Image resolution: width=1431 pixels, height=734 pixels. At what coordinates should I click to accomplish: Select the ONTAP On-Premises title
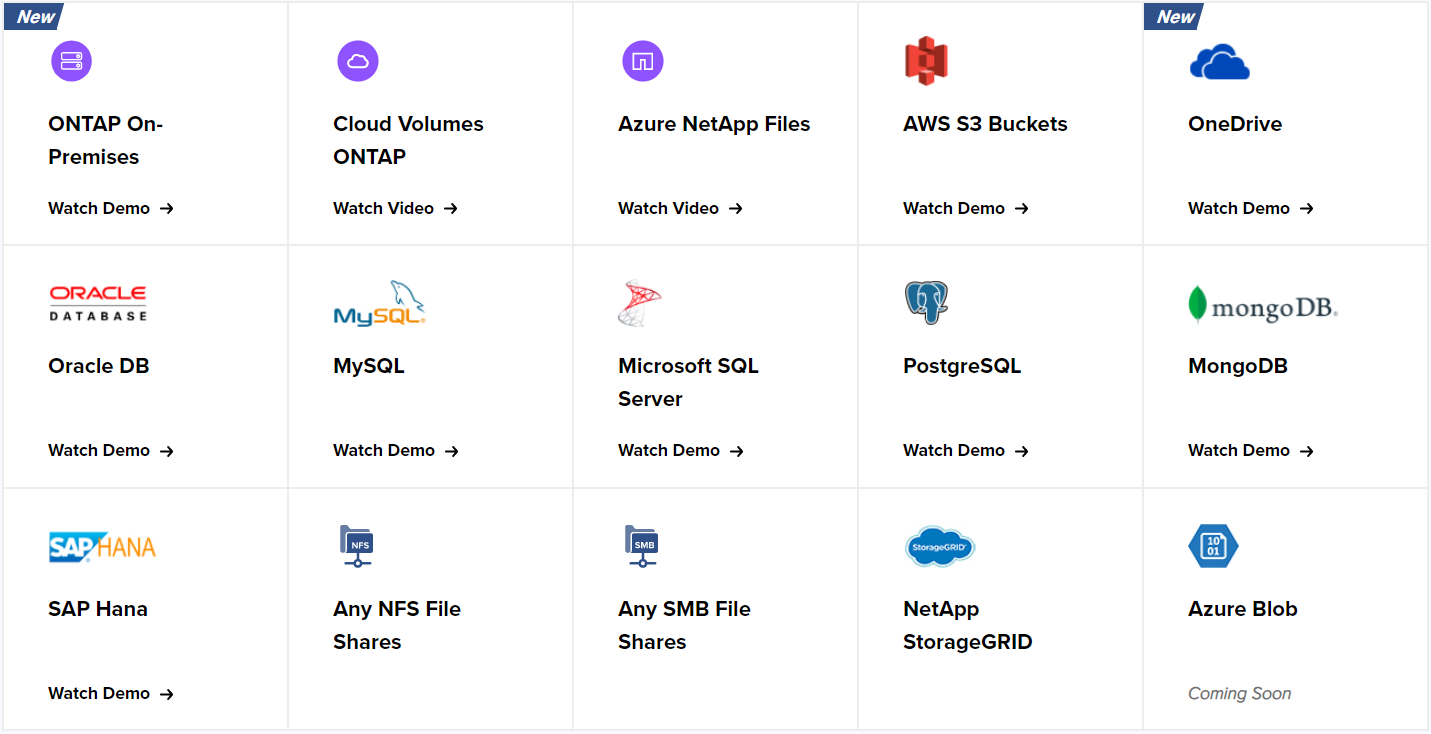105,140
